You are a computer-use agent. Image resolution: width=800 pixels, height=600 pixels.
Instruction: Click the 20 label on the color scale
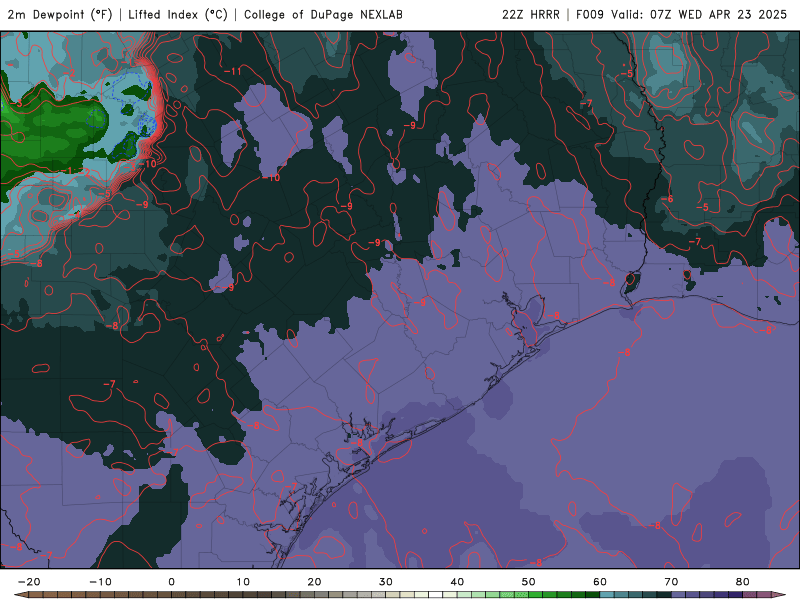(314, 582)
